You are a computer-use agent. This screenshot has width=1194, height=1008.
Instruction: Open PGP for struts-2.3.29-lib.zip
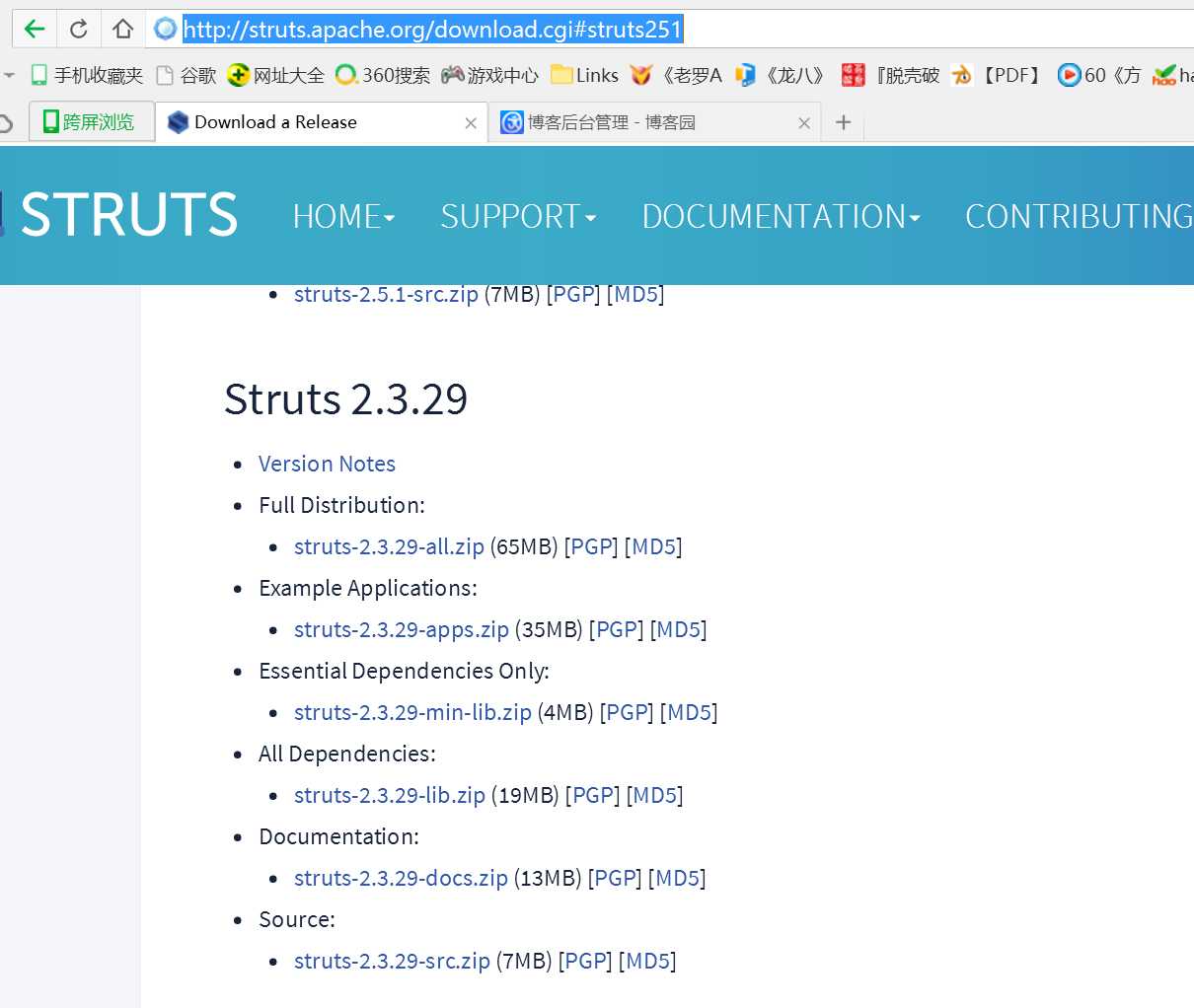tap(592, 795)
